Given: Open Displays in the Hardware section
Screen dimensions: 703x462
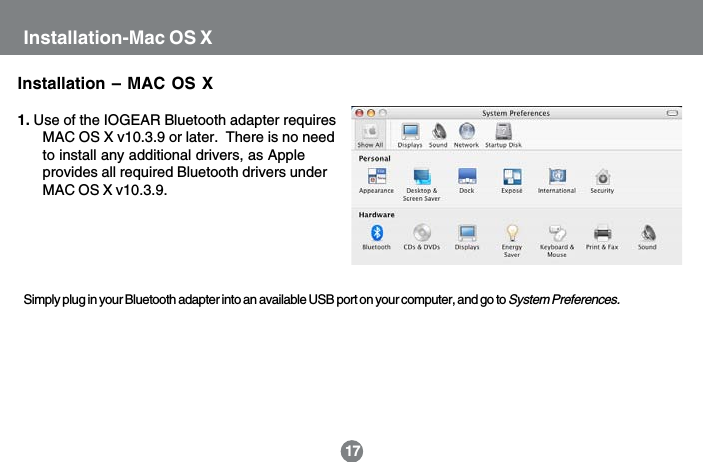Looking at the screenshot, I should [x=467, y=237].
